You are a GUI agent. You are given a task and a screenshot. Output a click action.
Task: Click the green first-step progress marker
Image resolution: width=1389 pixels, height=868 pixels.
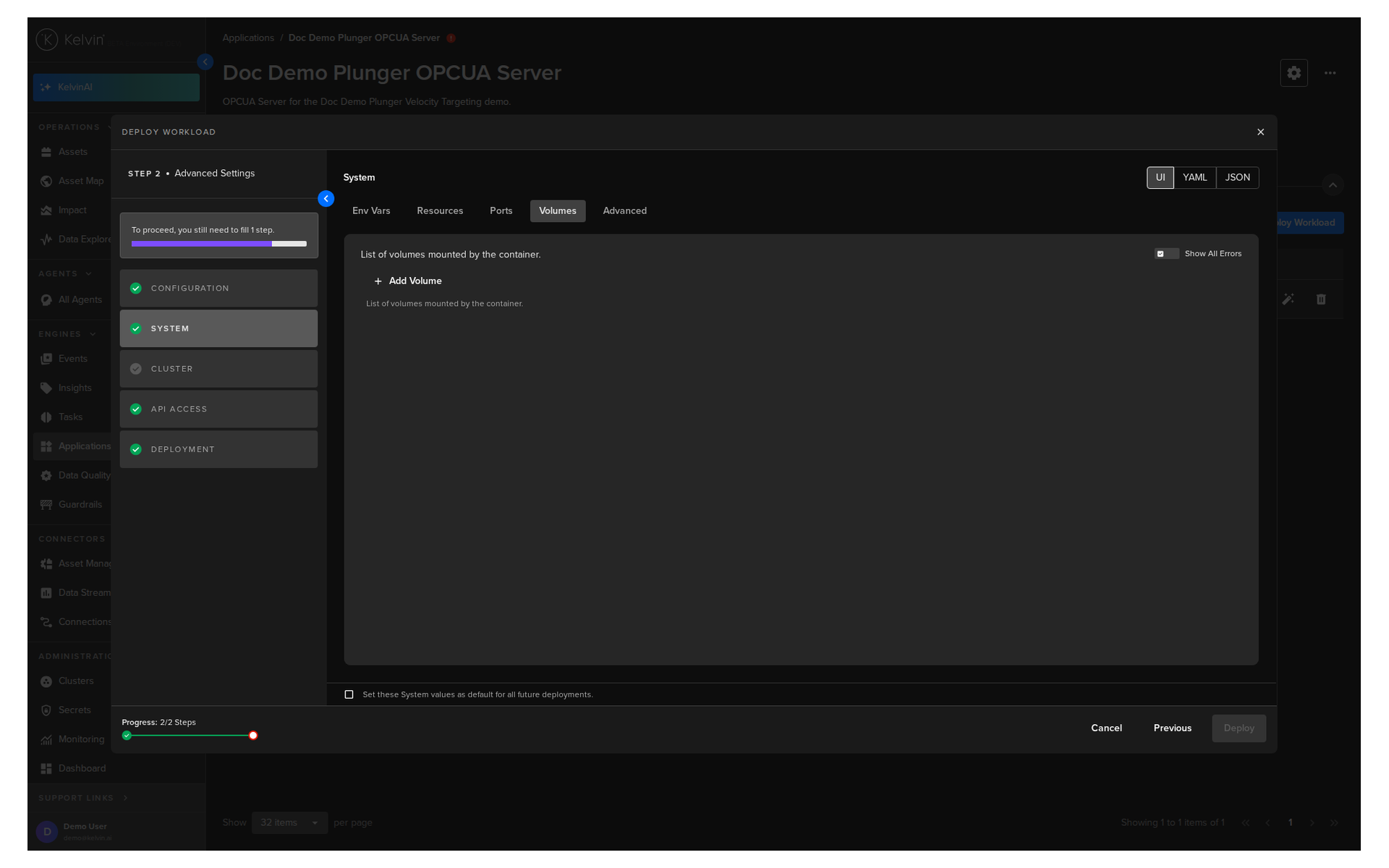(127, 736)
